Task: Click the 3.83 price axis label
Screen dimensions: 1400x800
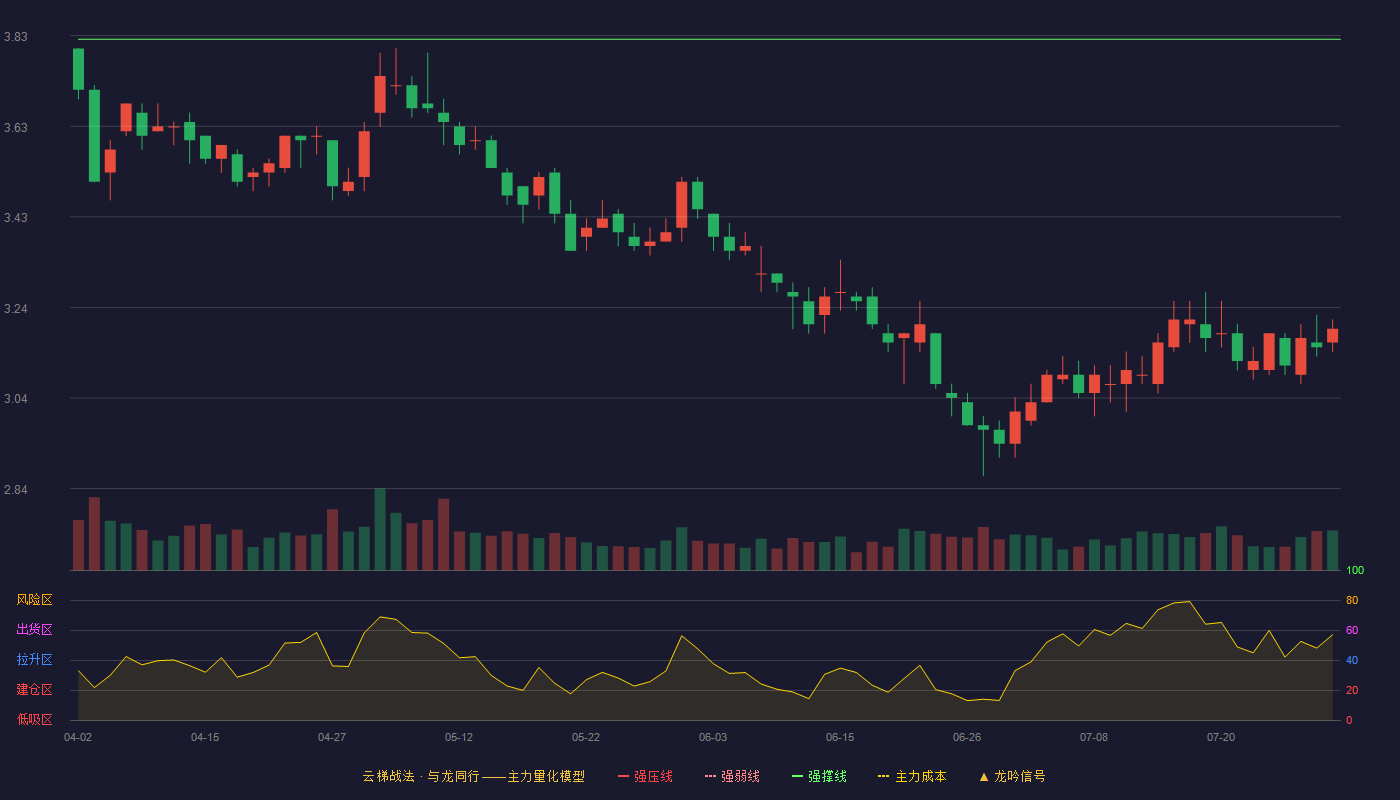Action: (x=16, y=37)
